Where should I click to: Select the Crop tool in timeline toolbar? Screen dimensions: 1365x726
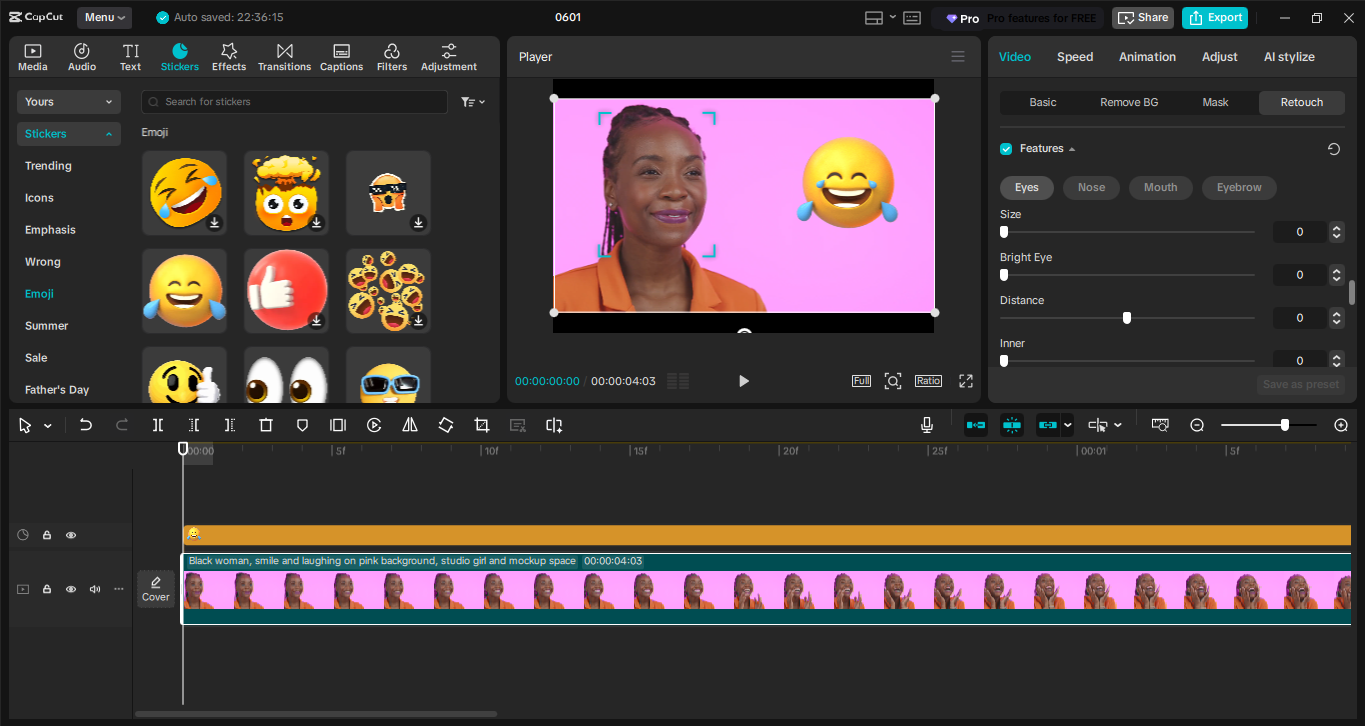point(482,425)
